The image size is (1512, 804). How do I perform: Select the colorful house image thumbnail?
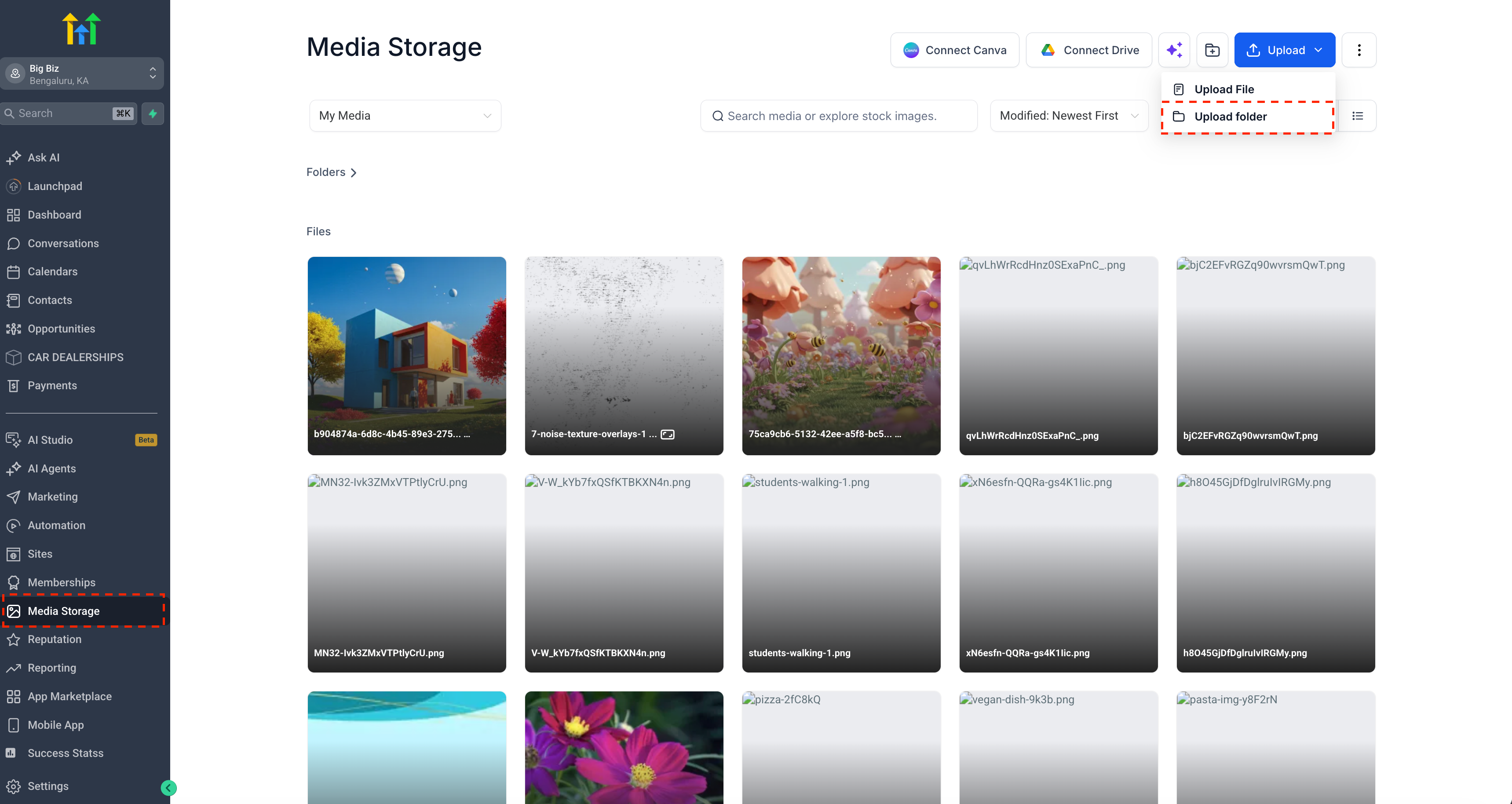tap(407, 356)
